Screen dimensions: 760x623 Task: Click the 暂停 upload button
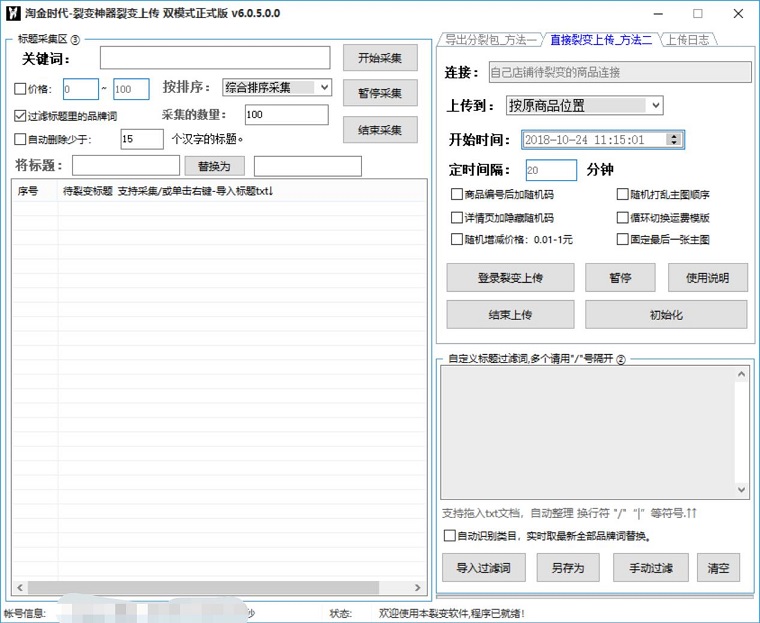(620, 277)
